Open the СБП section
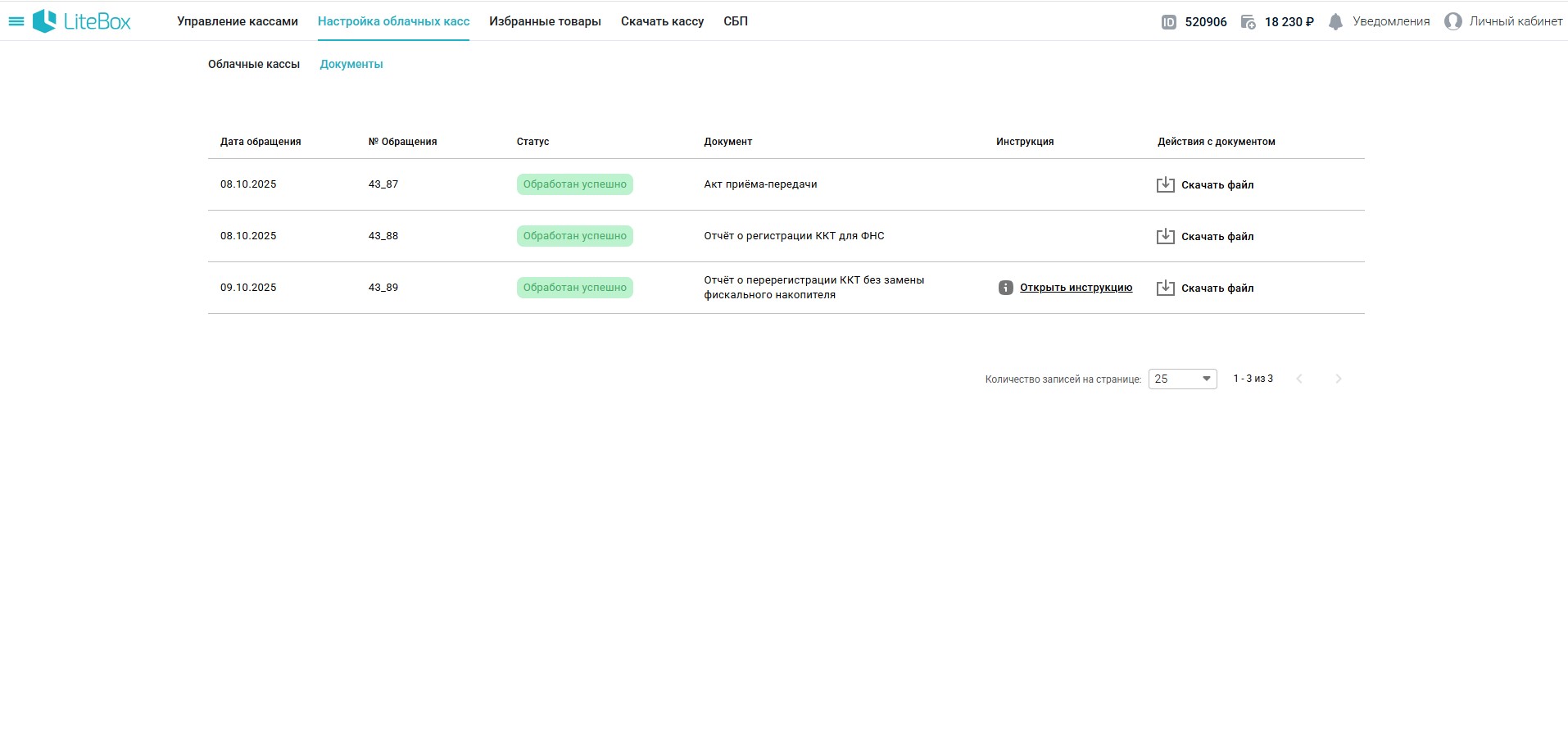Screen dimensions: 1568x731 [x=735, y=21]
